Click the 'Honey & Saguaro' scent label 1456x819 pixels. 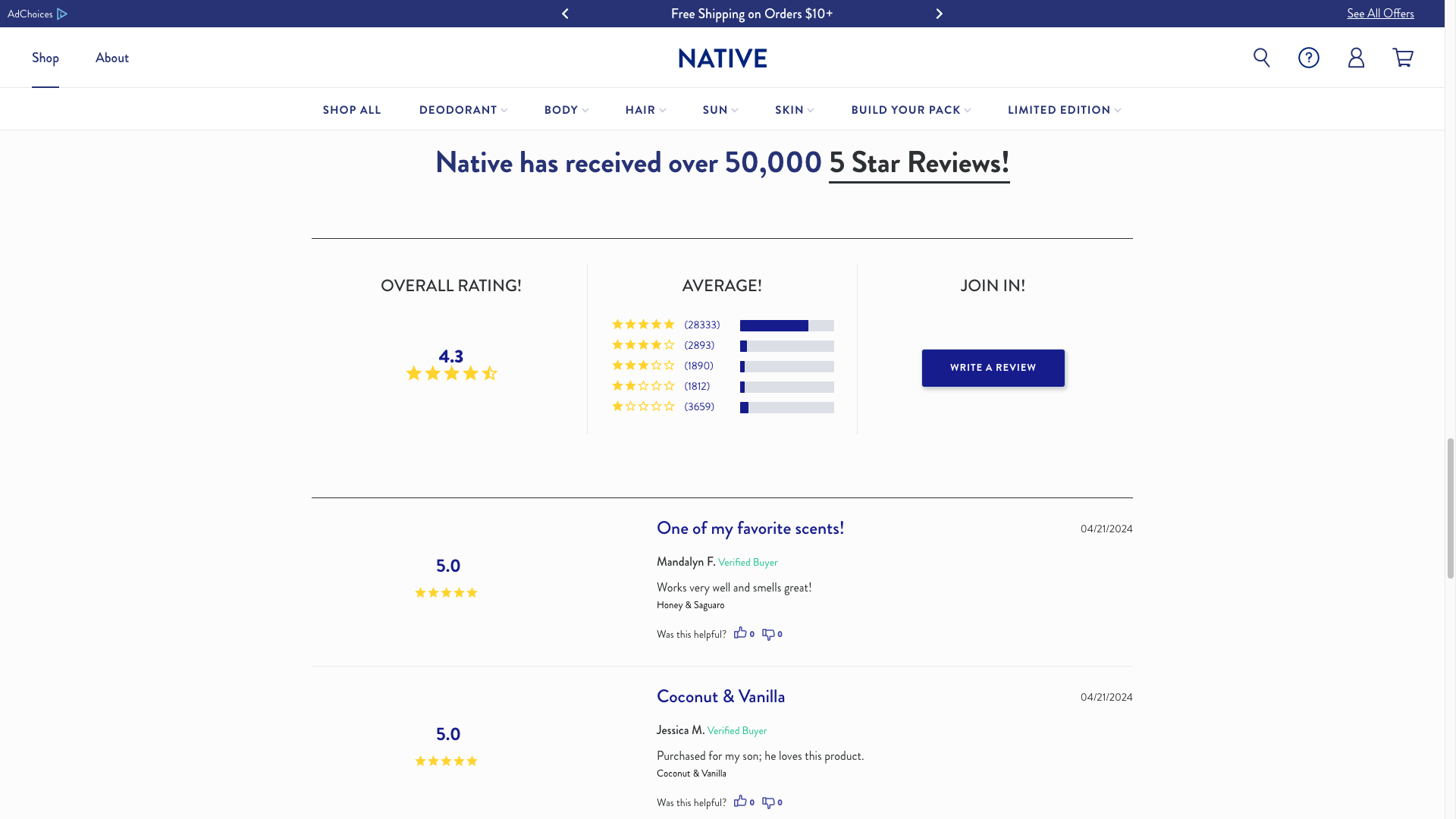(x=690, y=605)
